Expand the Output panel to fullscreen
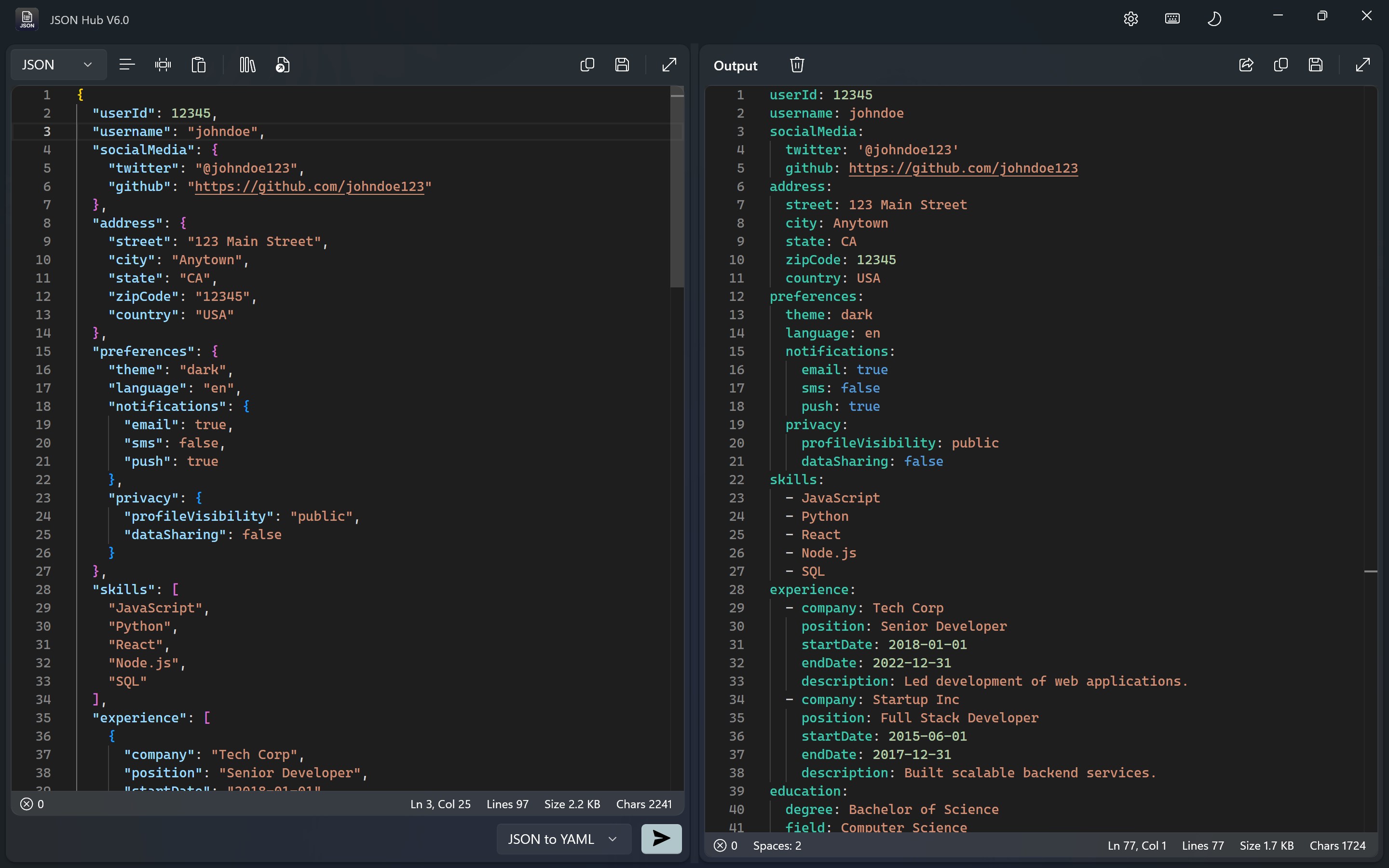Screen dimensions: 1389x868 click(1362, 65)
